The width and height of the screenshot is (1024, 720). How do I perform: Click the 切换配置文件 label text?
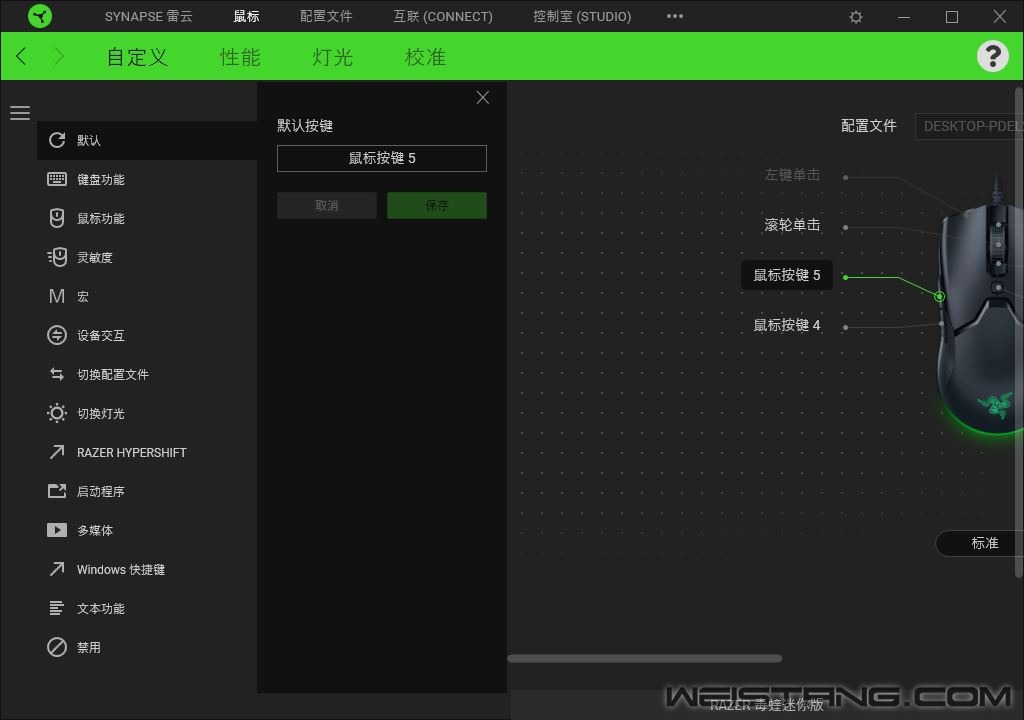coord(113,374)
